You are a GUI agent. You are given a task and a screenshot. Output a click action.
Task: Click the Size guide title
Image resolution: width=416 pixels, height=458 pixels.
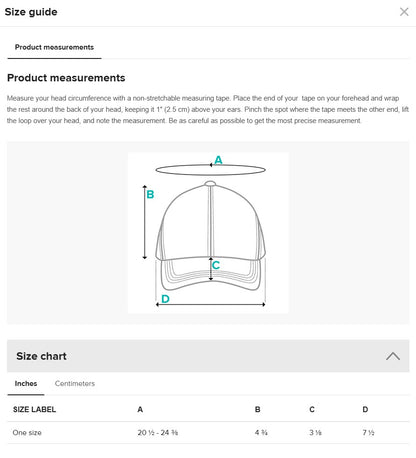[x=31, y=12]
